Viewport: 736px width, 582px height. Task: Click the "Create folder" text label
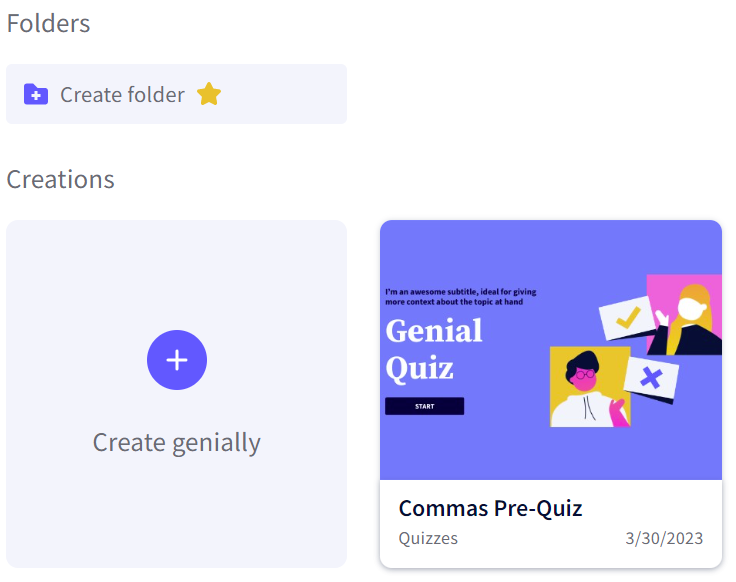coord(122,95)
